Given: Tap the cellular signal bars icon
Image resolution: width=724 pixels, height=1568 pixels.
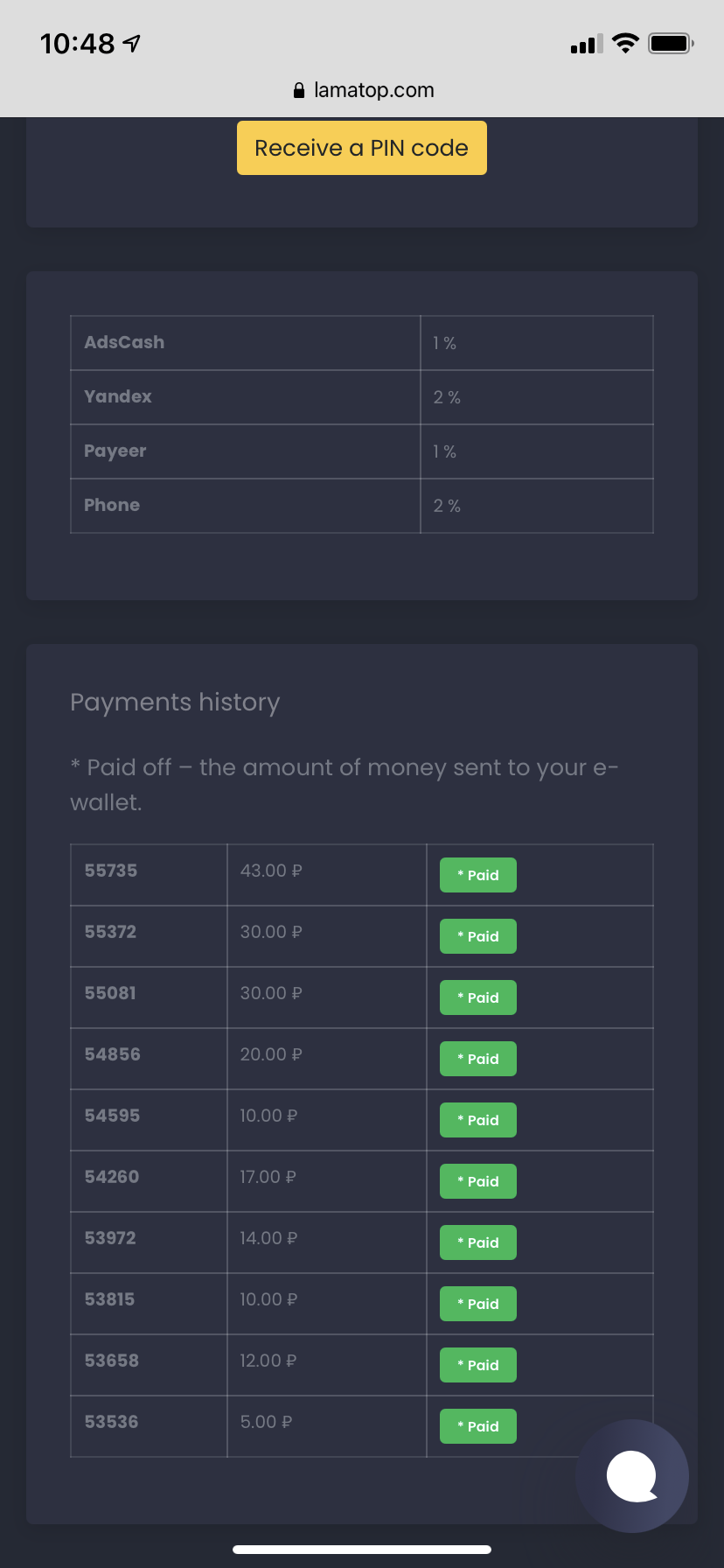Looking at the screenshot, I should coord(586,44).
